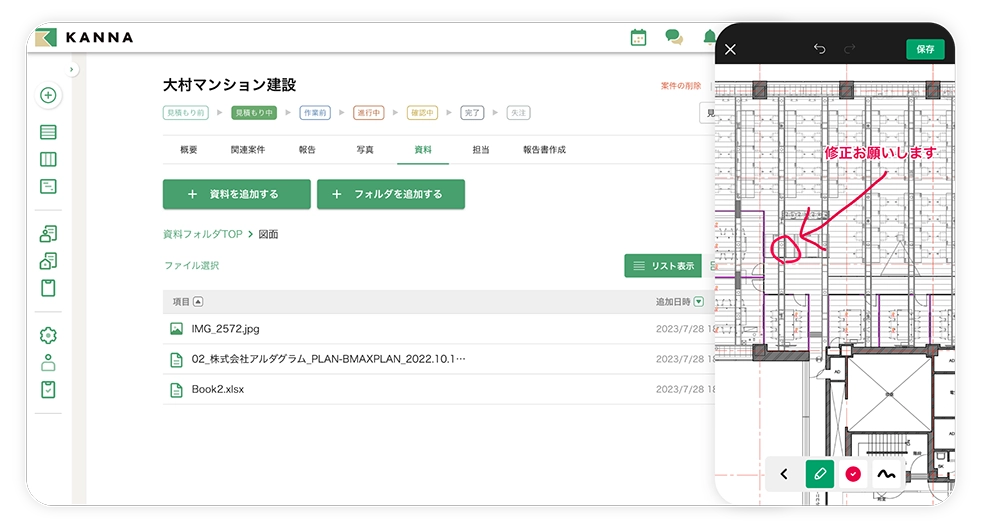Image resolution: width=1000 pixels, height=528 pixels.
Task: Close the drawing annotation panel
Action: [730, 49]
